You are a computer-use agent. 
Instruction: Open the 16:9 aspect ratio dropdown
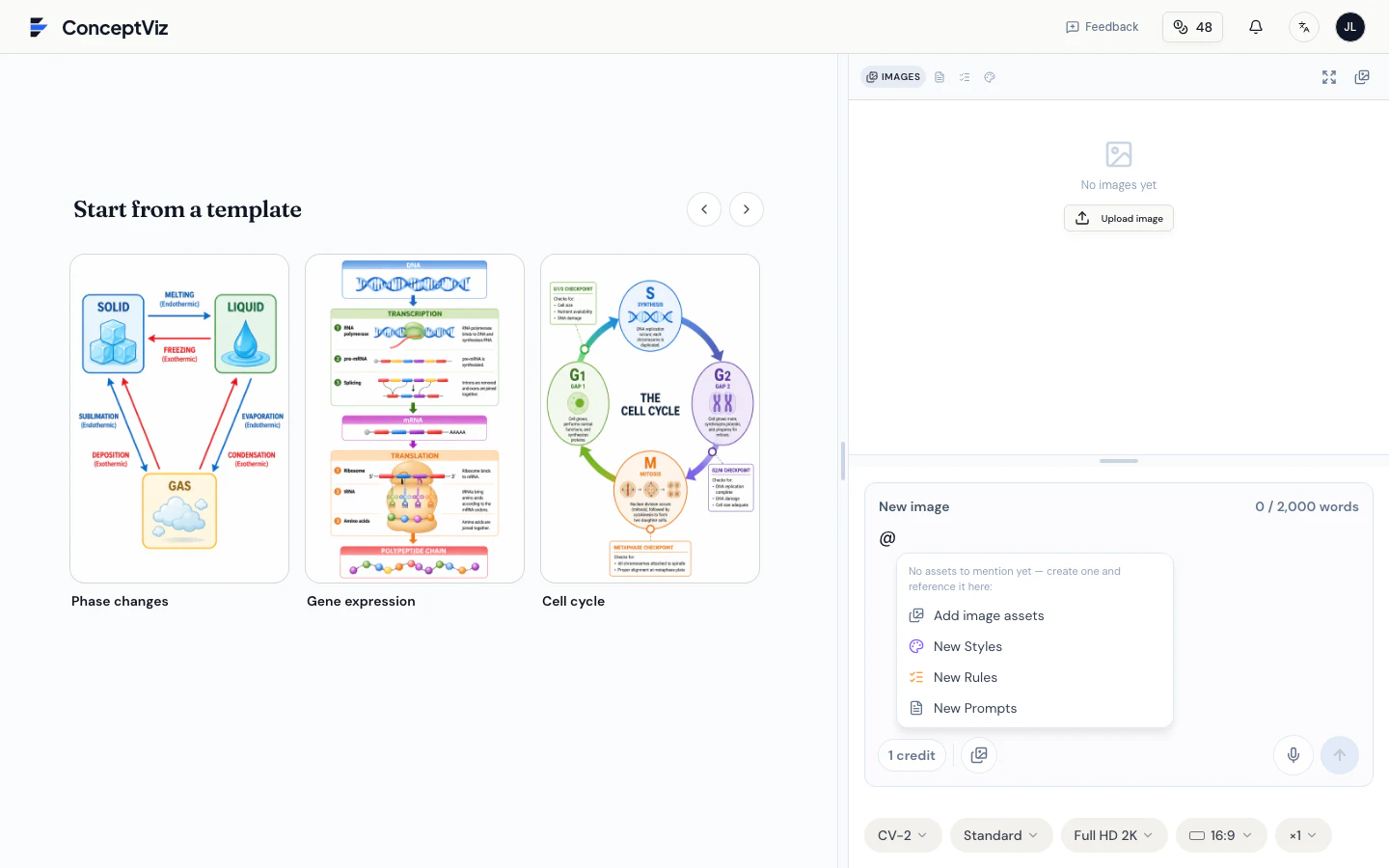pos(1221,835)
